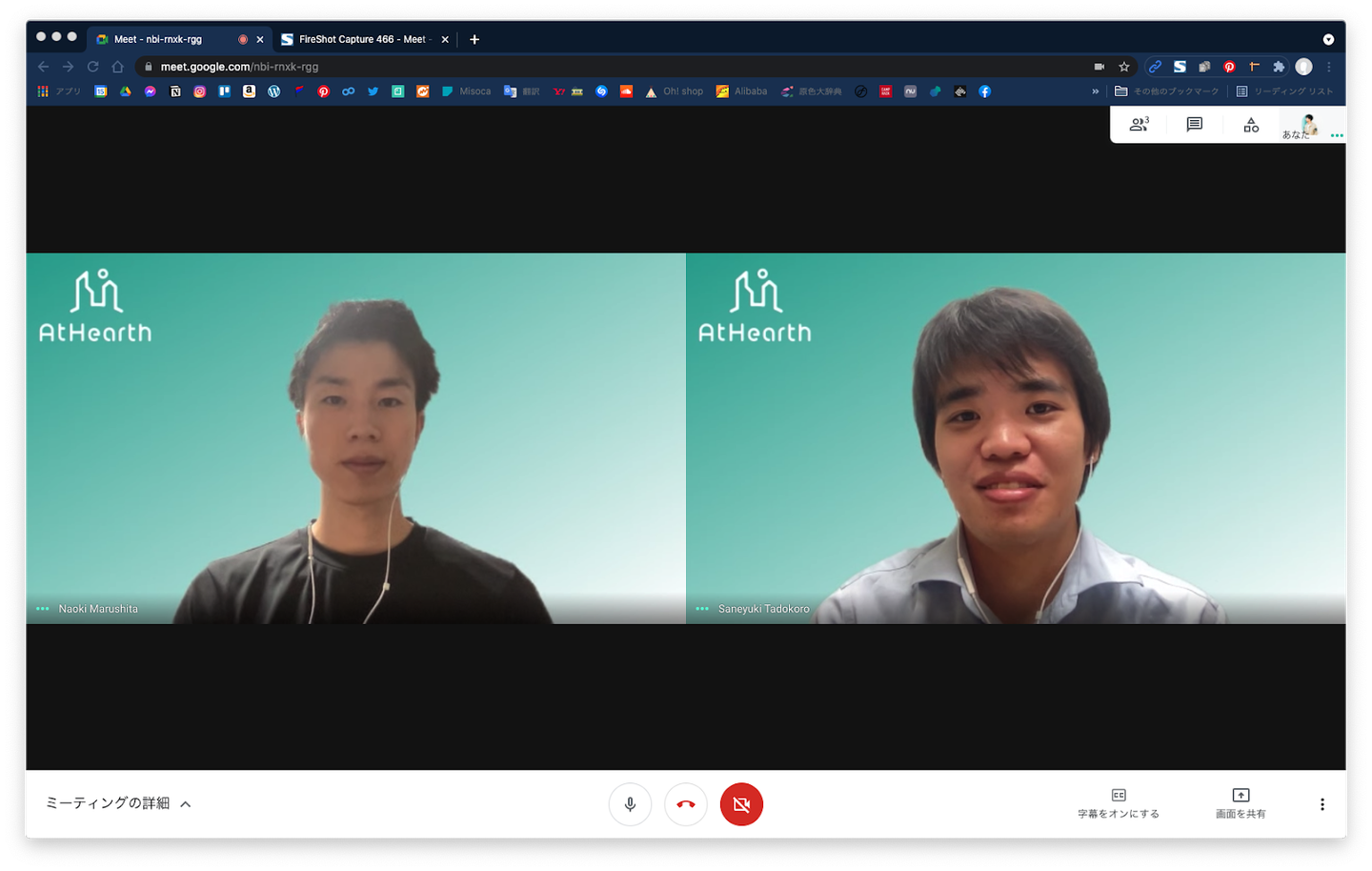Open the Twitter bookmark
1372x871 pixels.
click(373, 91)
